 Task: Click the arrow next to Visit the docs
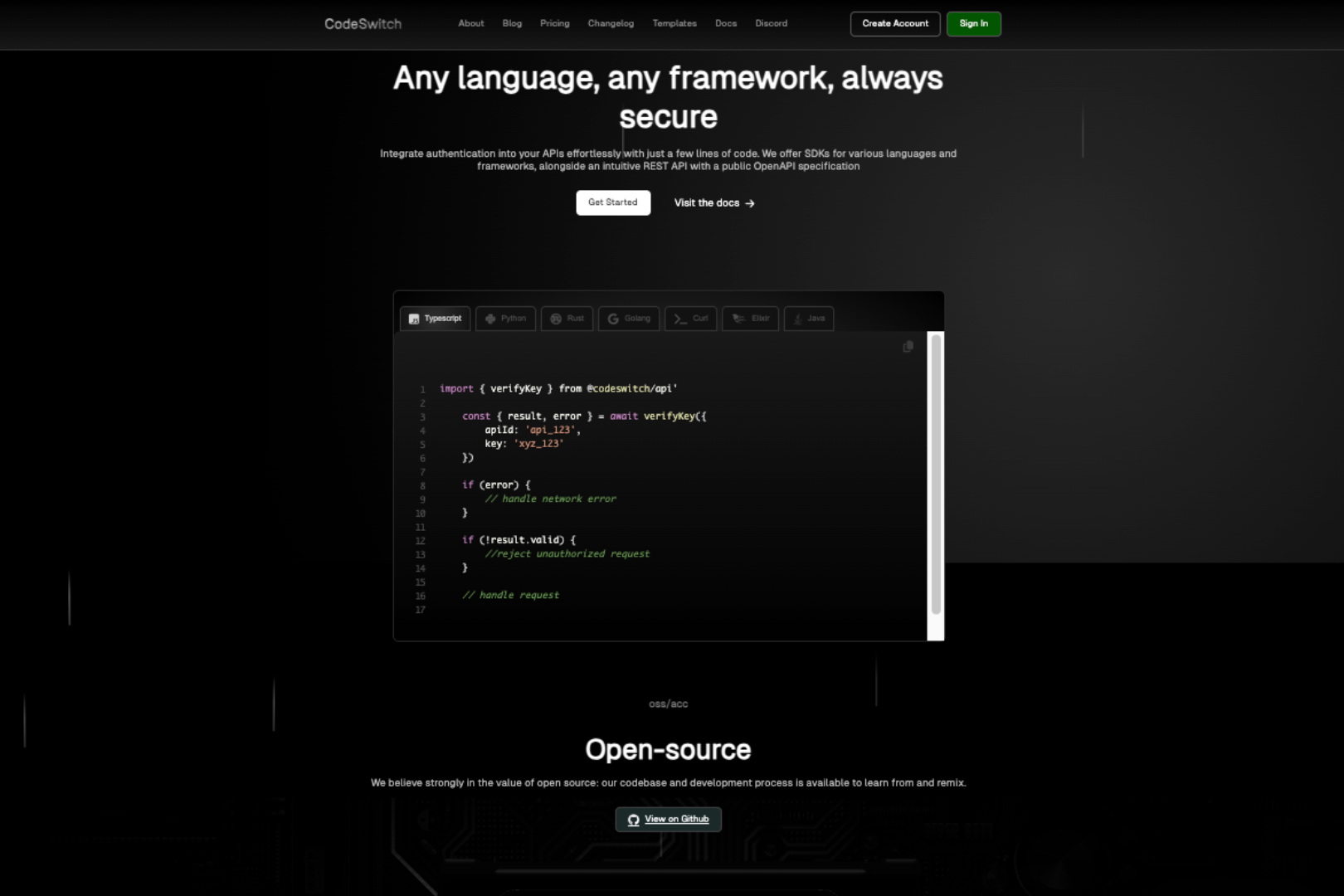pos(750,203)
